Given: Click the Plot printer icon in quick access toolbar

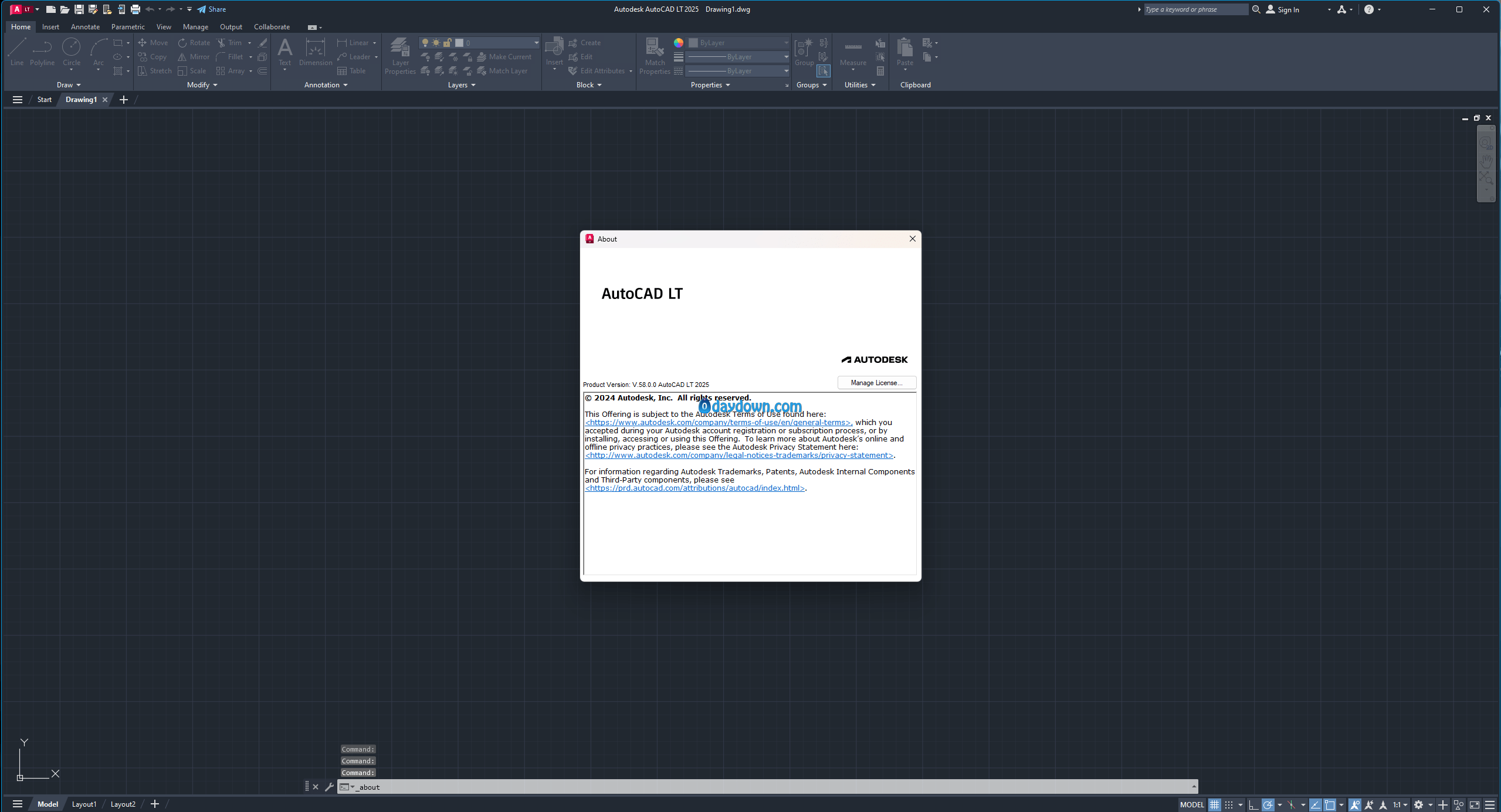Looking at the screenshot, I should pyautogui.click(x=135, y=9).
